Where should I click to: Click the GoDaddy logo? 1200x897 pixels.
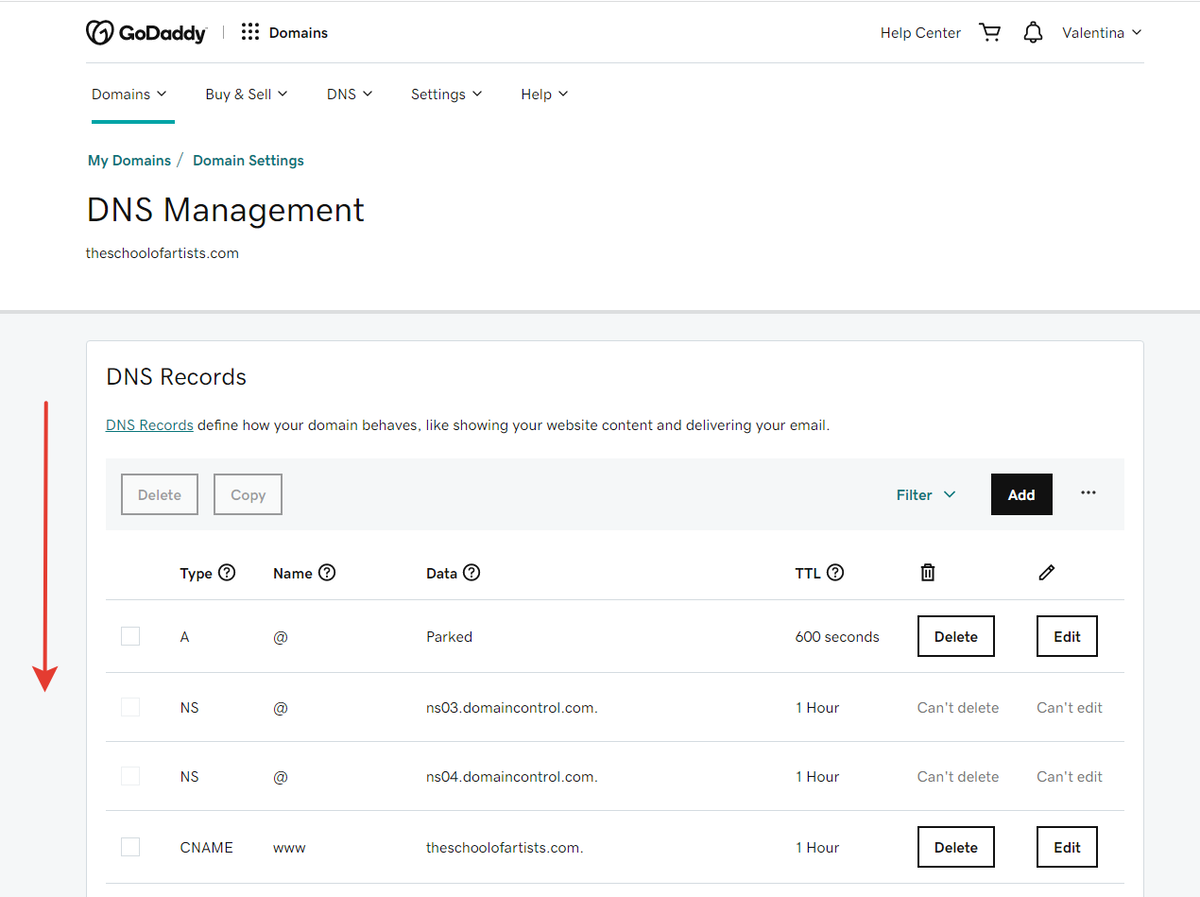[x=146, y=33]
